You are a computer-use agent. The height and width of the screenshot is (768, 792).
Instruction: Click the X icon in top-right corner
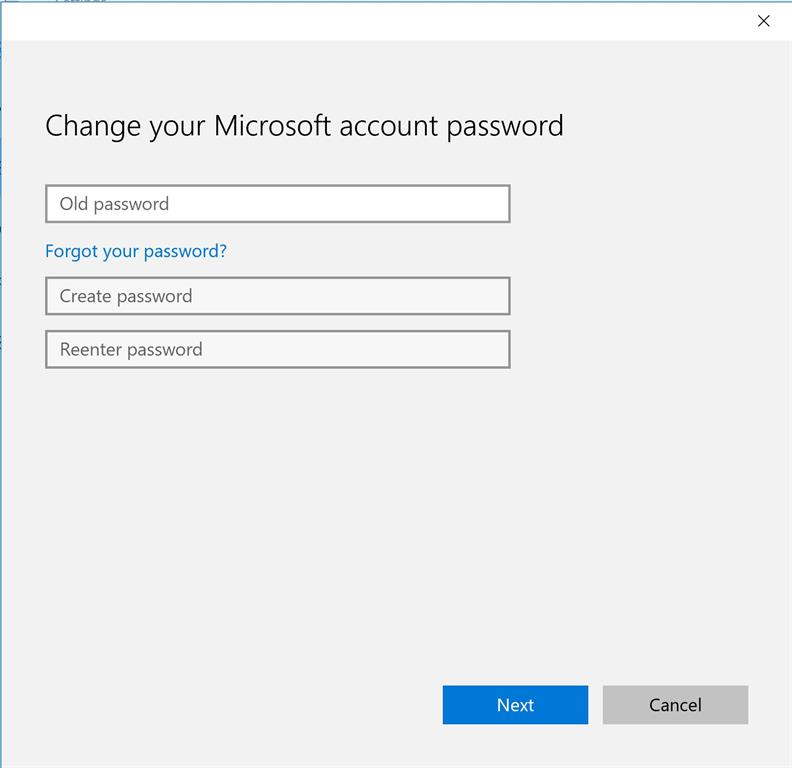pyautogui.click(x=764, y=21)
